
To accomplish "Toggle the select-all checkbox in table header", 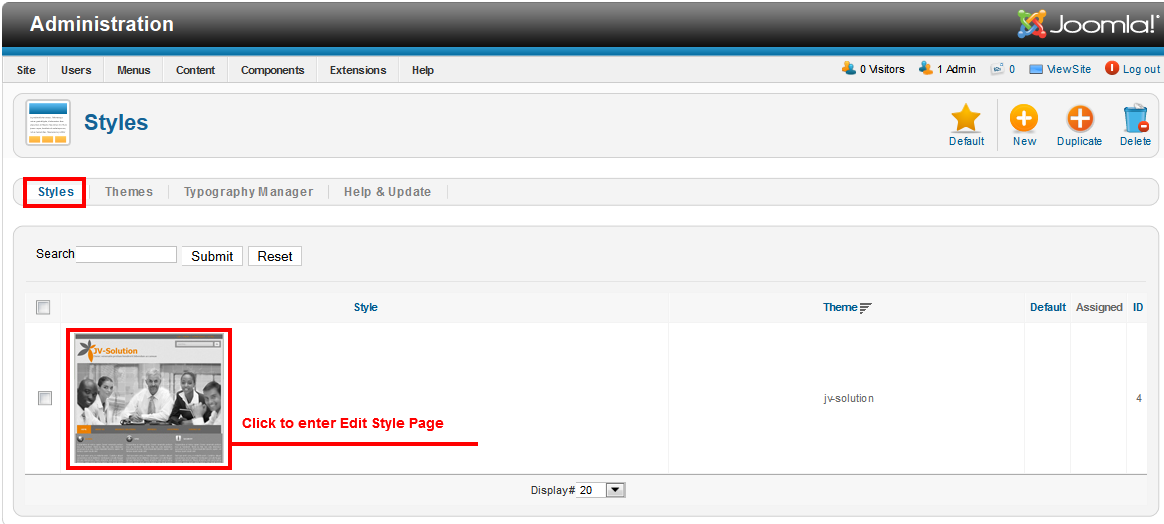I will tap(43, 307).
